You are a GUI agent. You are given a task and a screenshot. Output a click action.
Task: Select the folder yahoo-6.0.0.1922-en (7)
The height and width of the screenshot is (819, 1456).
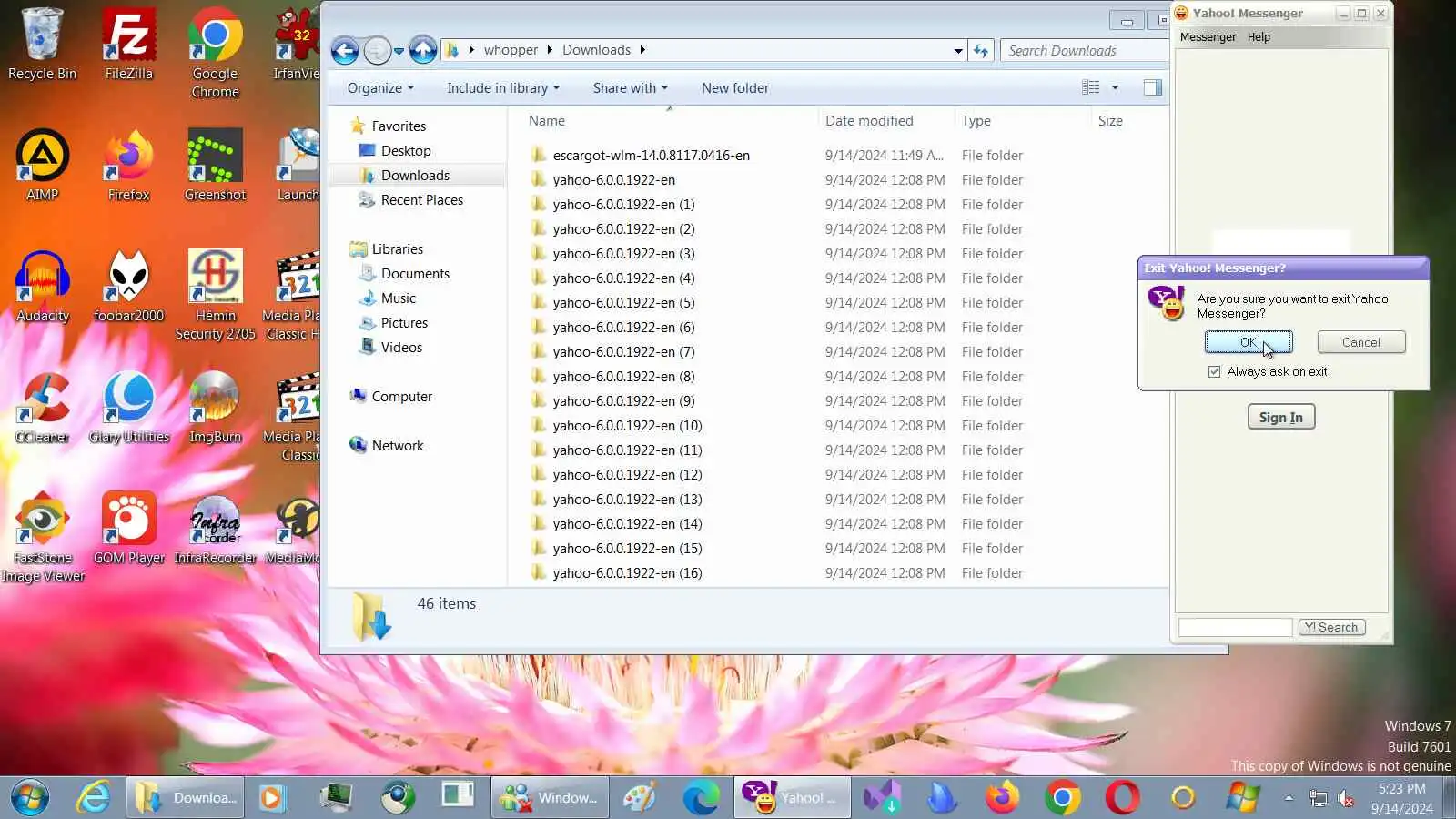click(x=623, y=351)
